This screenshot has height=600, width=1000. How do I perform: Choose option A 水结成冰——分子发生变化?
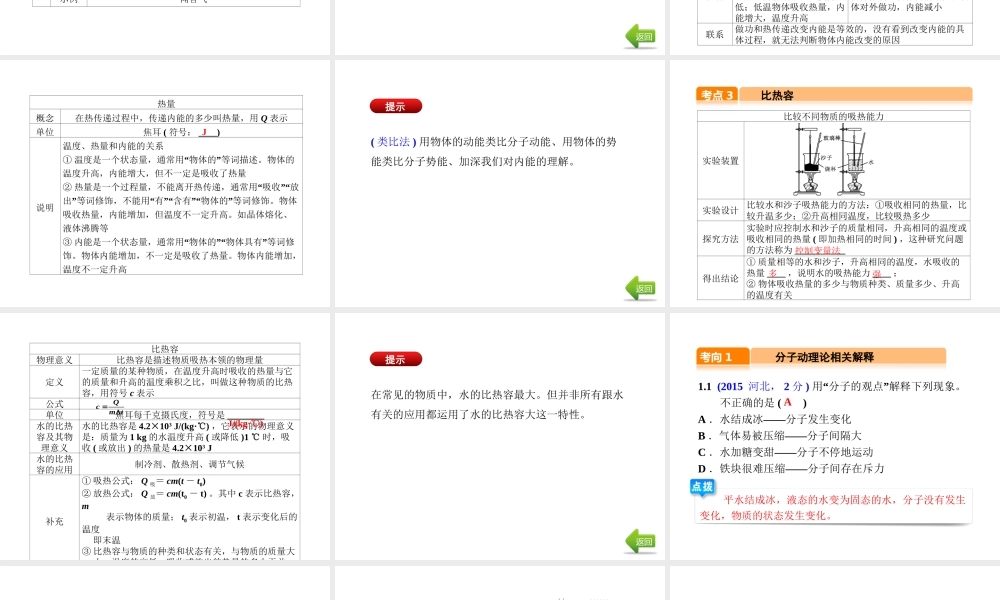774,419
